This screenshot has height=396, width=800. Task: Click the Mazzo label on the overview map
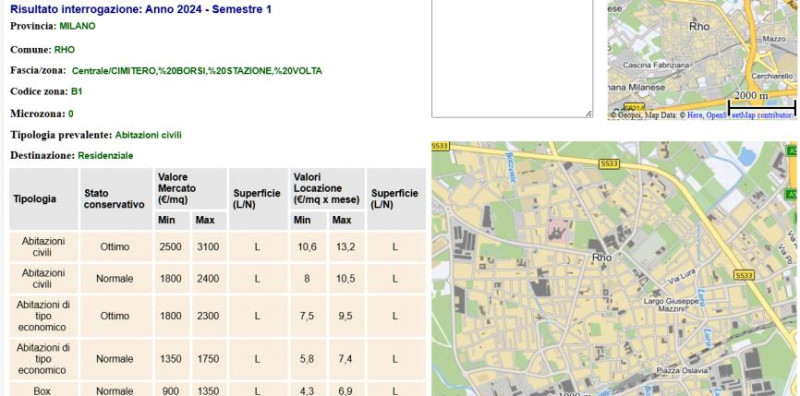(774, 39)
